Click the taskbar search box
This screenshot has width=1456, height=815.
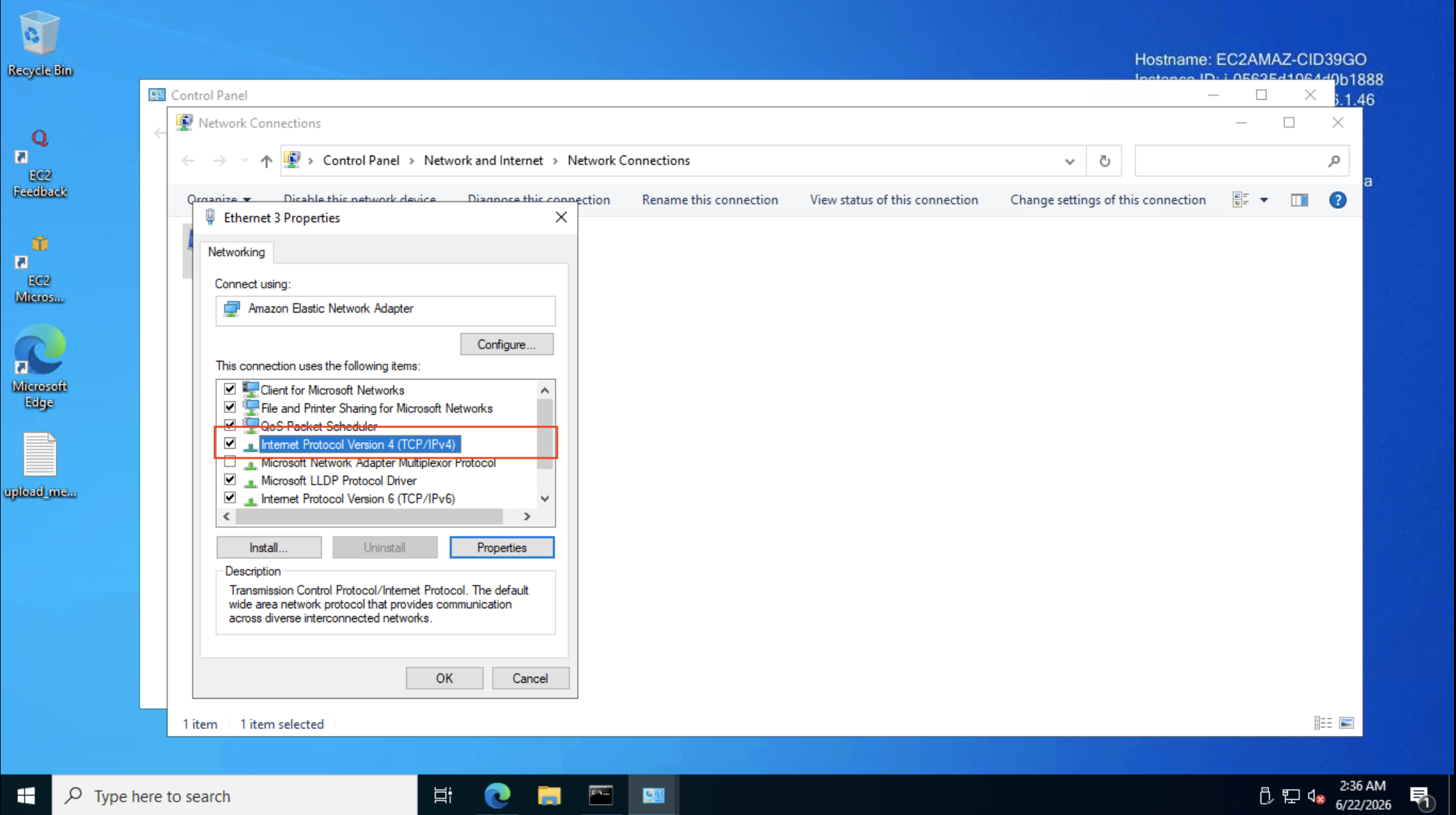tap(235, 795)
